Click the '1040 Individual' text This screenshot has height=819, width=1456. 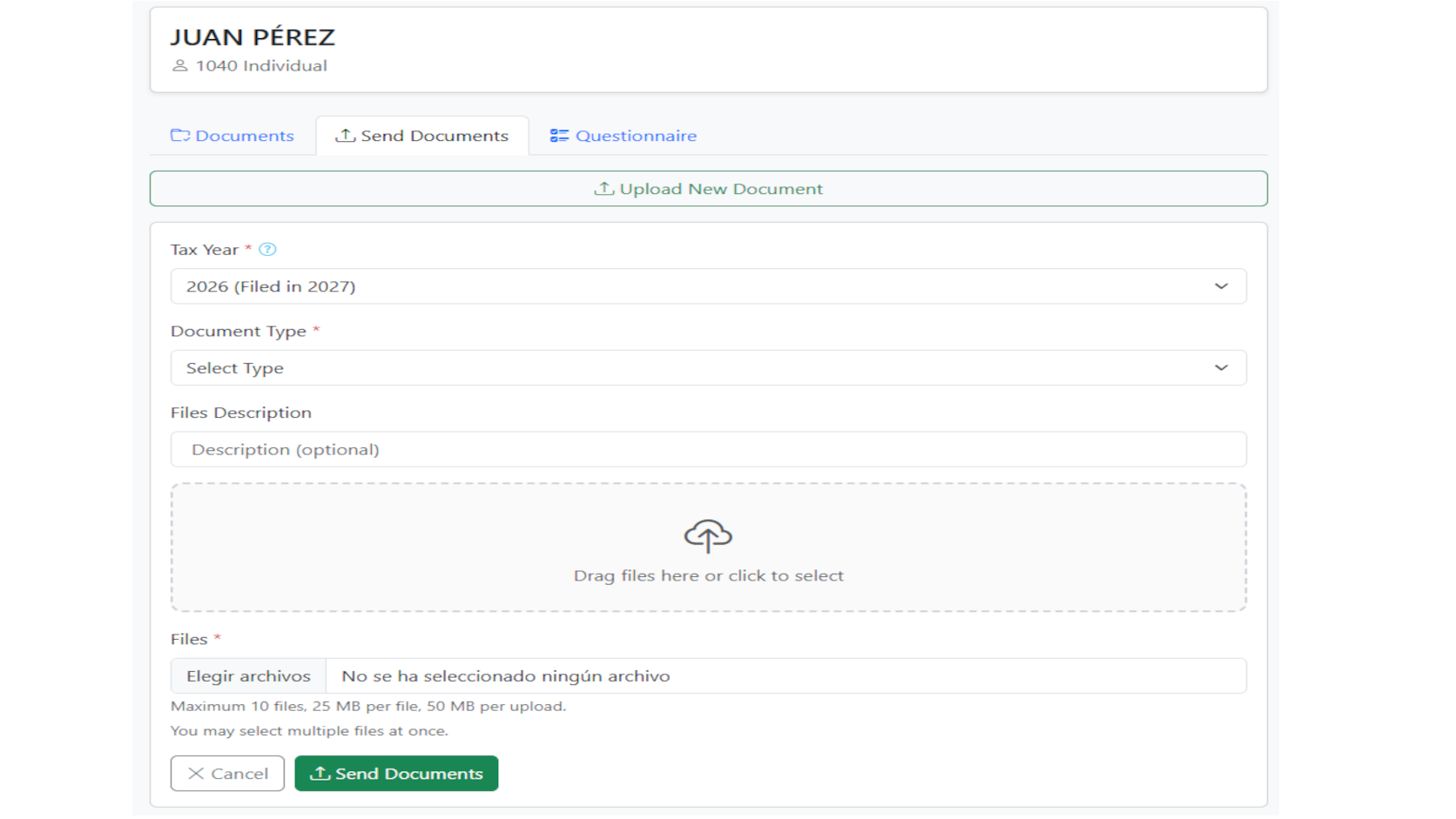pos(261,66)
